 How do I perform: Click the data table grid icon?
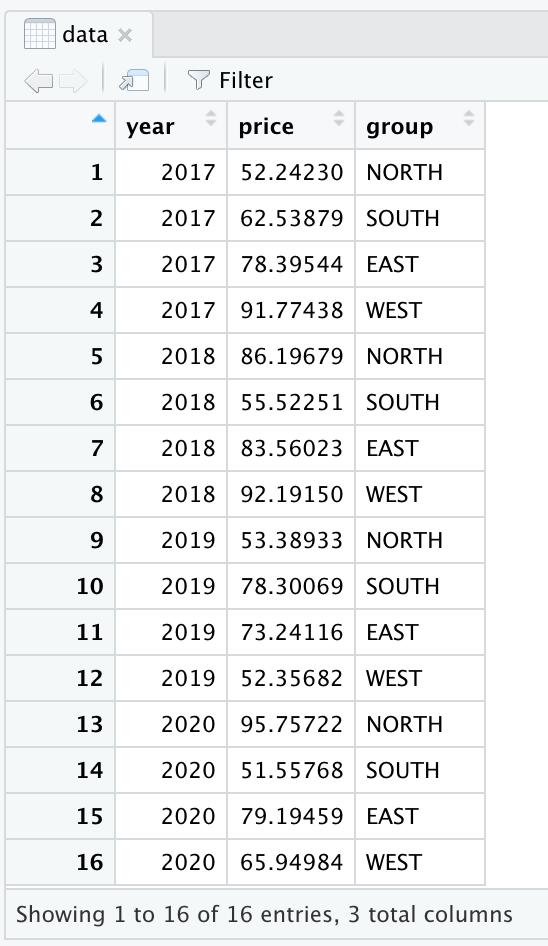tap(40, 34)
